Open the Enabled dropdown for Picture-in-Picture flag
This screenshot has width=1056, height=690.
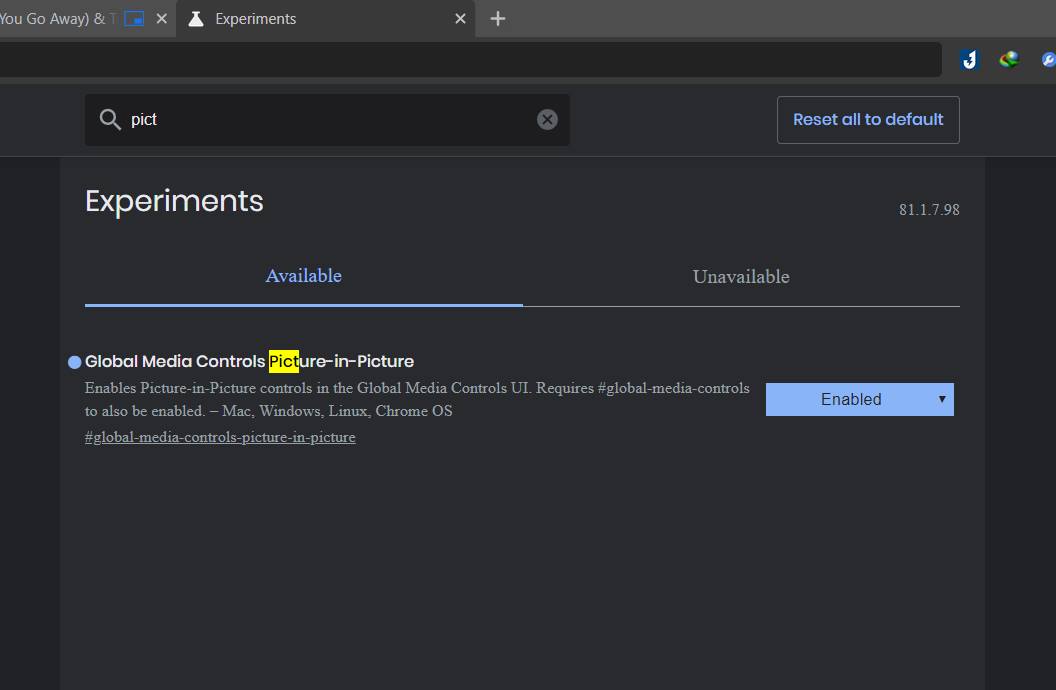coord(859,399)
